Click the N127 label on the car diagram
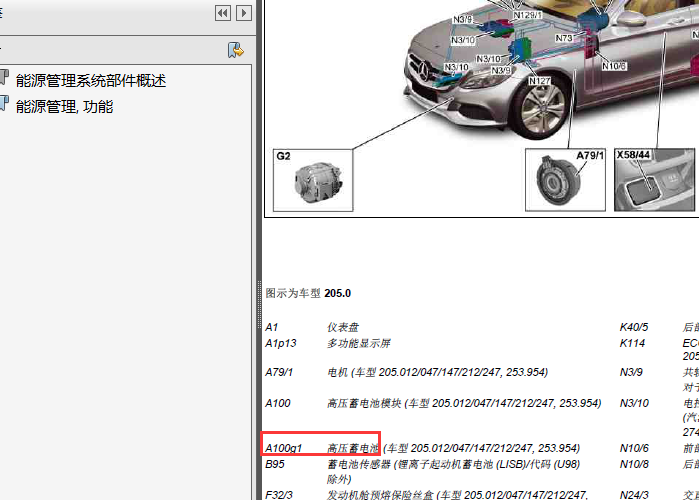Viewport: 699px width, 500px height. 539,81
